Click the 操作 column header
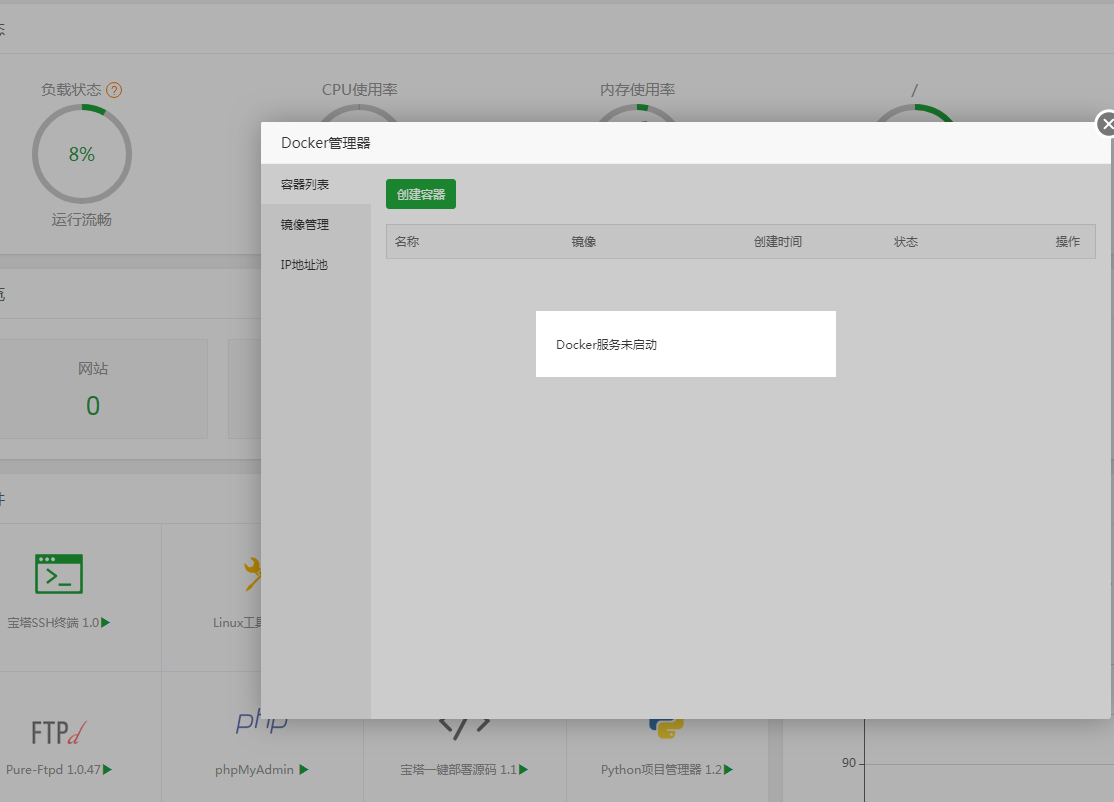 [x=1068, y=242]
